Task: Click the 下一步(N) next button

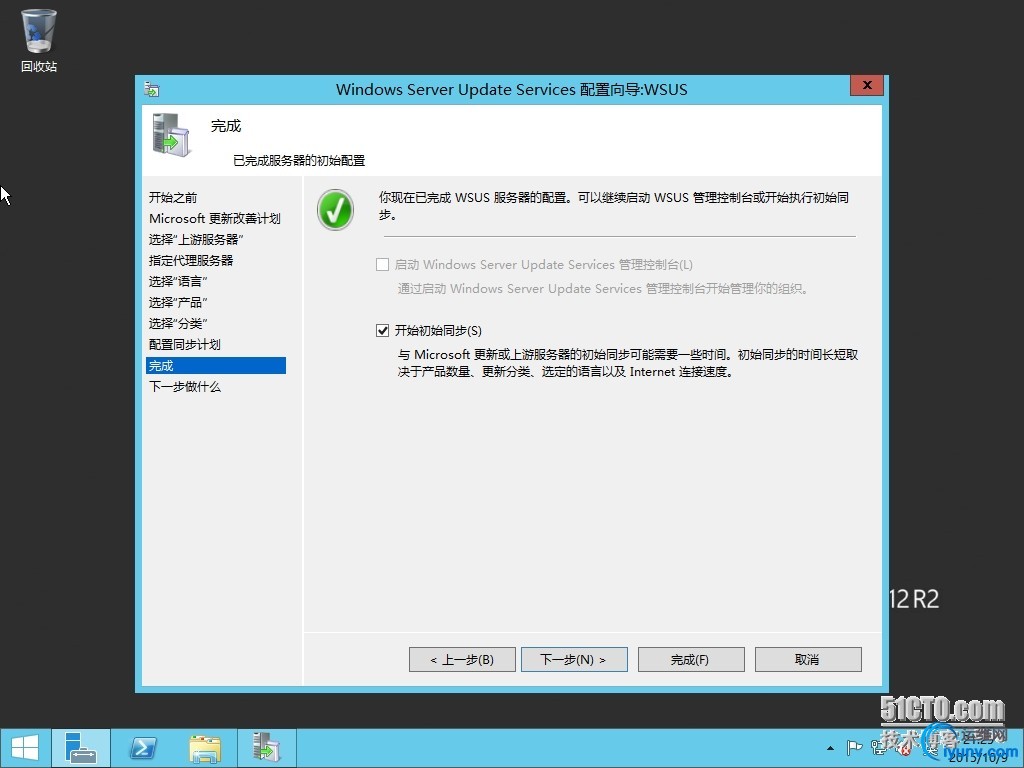Action: point(574,660)
